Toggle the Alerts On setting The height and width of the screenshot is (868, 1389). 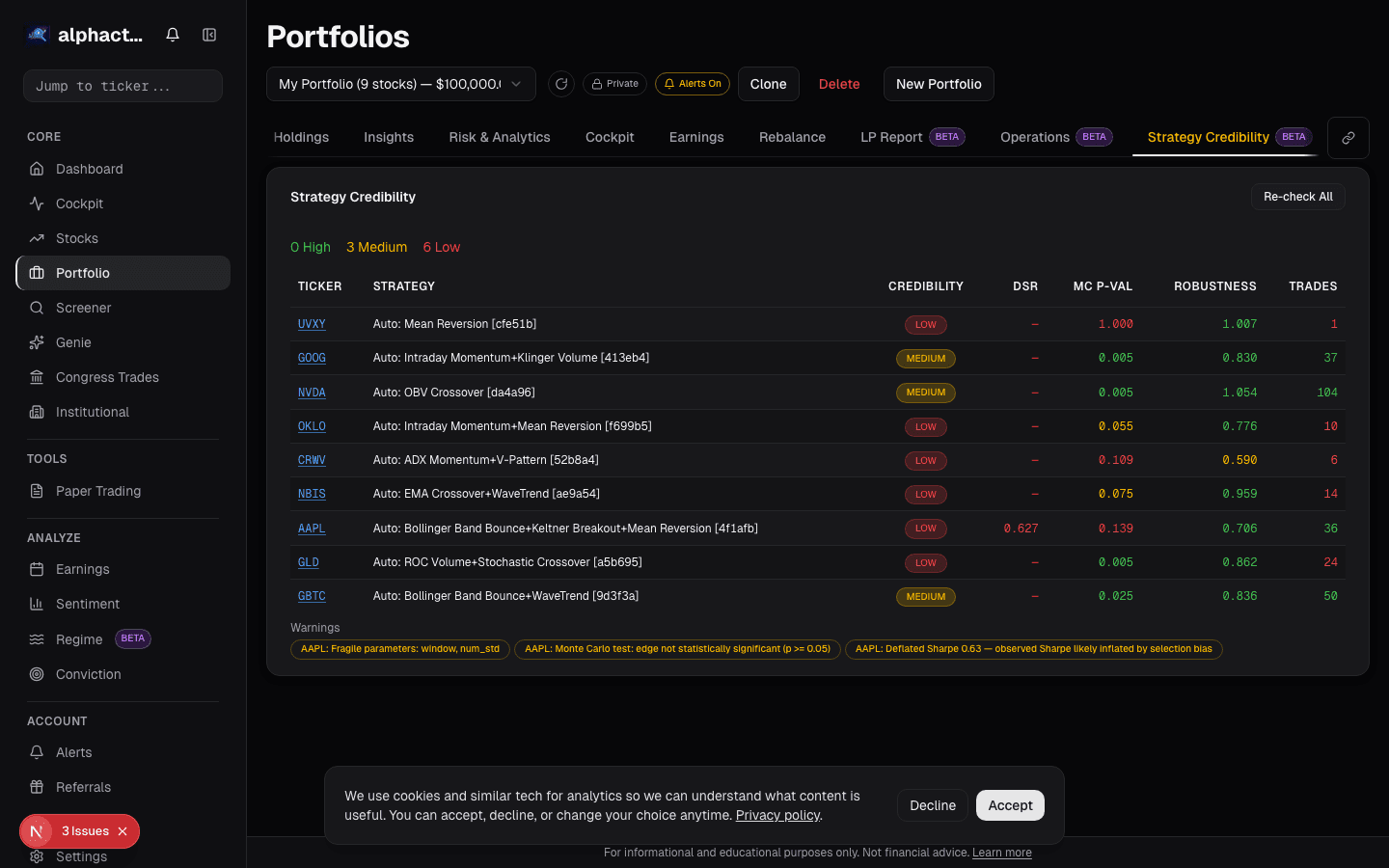pos(693,83)
